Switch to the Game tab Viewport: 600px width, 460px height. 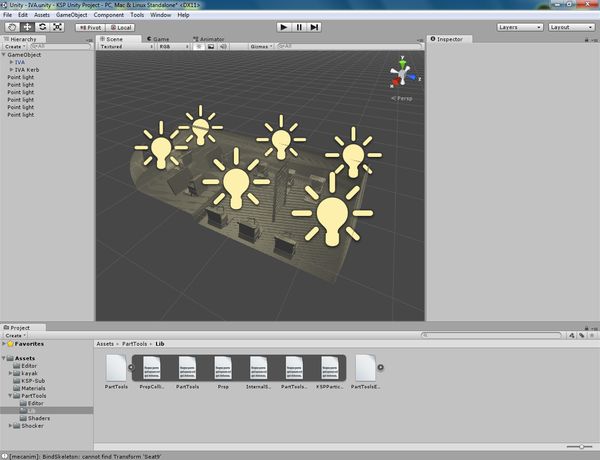159,39
